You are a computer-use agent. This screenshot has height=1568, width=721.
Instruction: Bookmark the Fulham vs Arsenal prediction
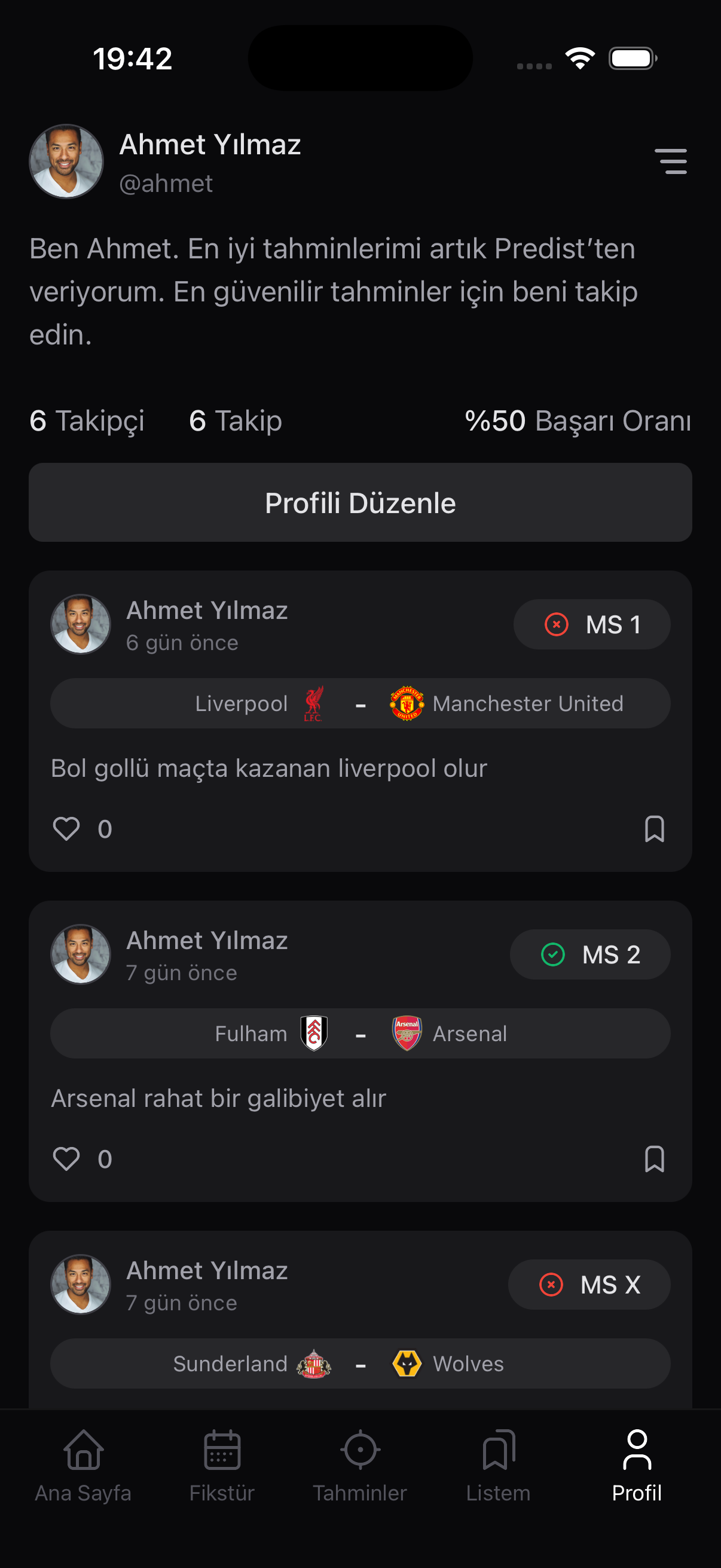654,1158
